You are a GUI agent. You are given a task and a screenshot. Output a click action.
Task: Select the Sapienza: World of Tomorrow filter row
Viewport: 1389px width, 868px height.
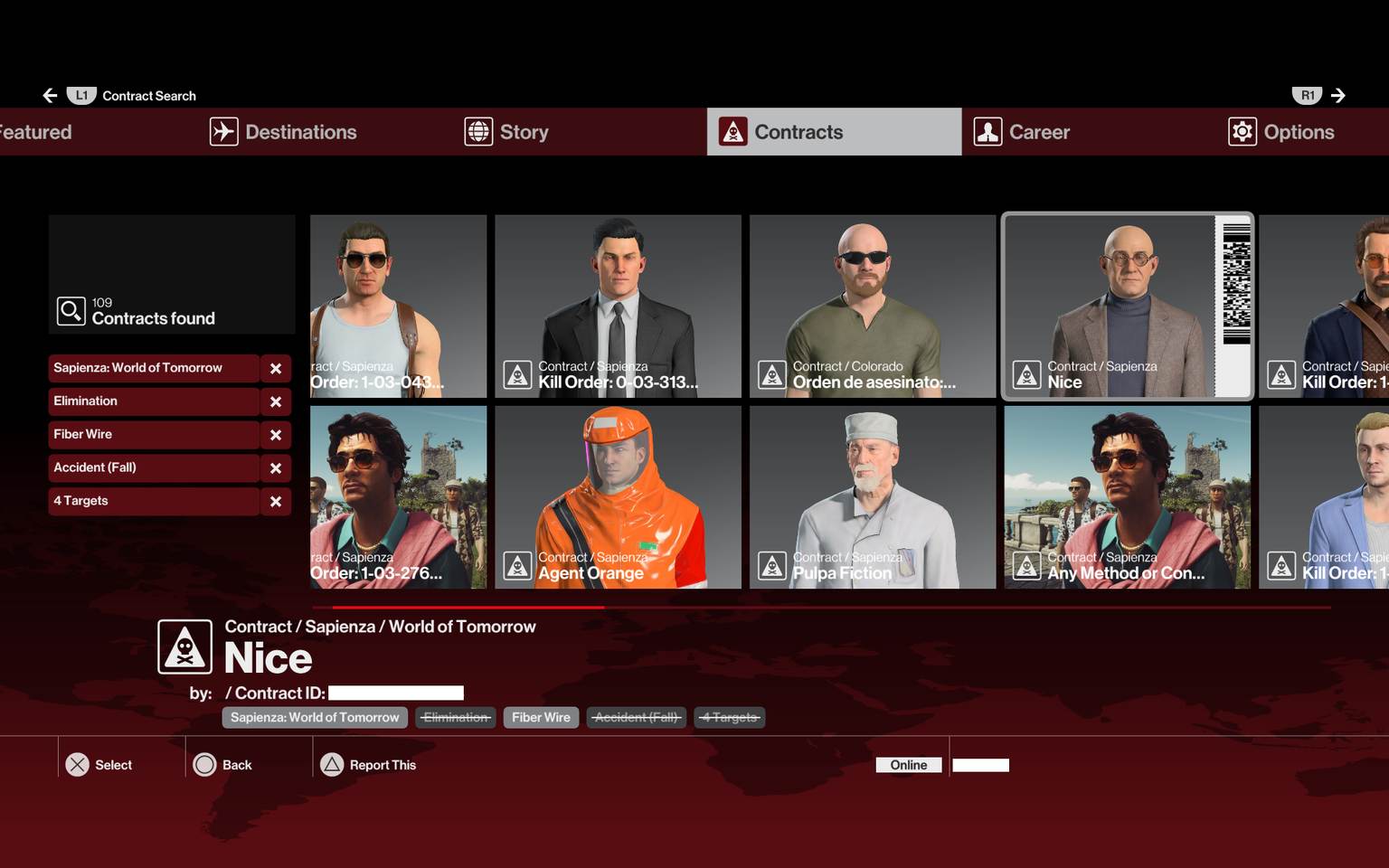pyautogui.click(x=154, y=368)
